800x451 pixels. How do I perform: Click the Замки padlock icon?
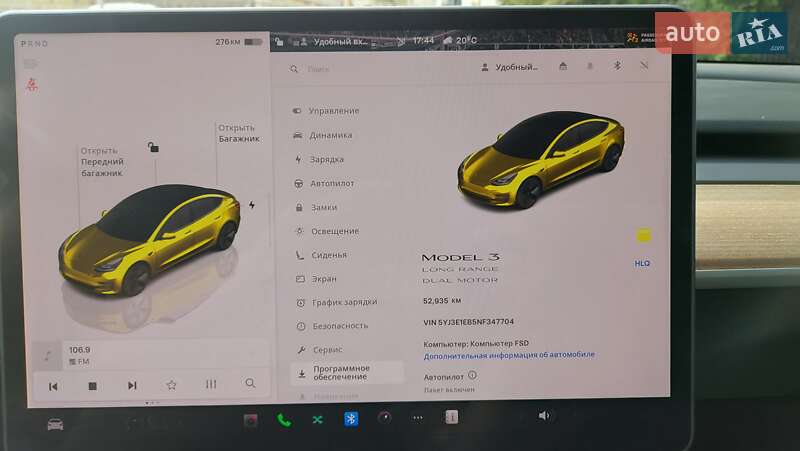click(x=299, y=207)
